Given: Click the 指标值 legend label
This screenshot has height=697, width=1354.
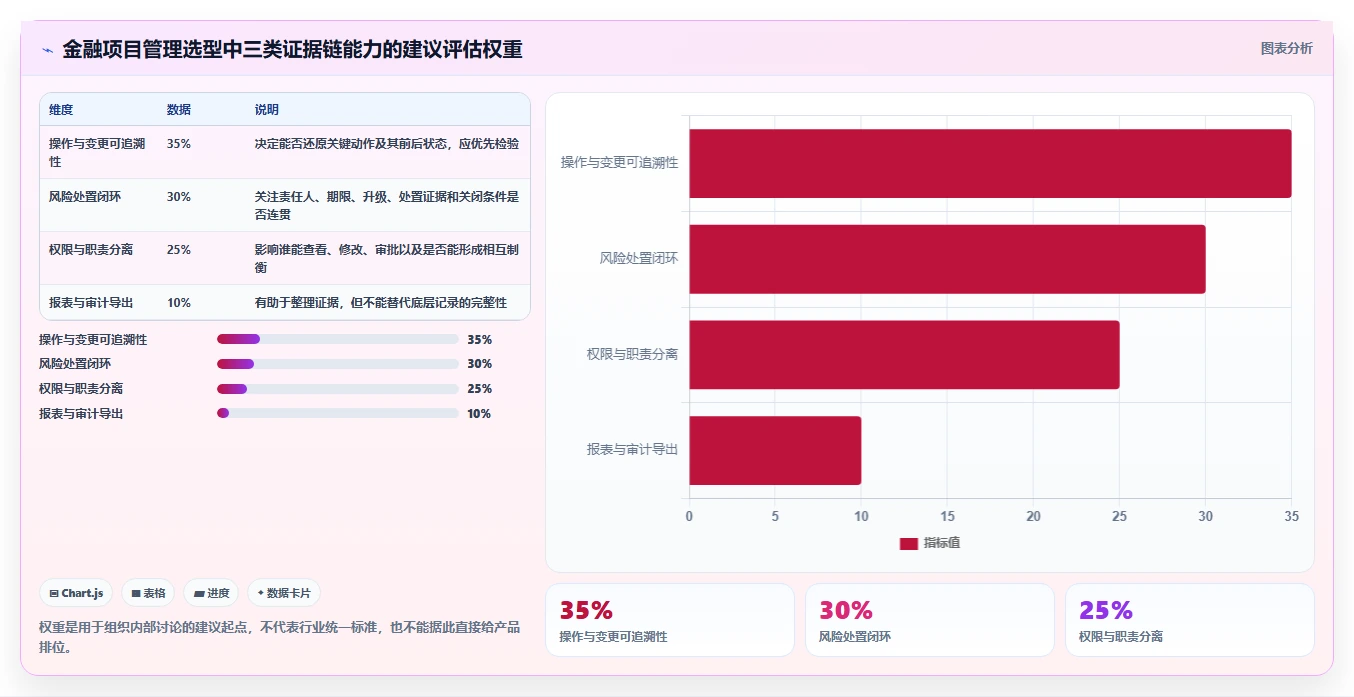Looking at the screenshot, I should click(x=942, y=543).
